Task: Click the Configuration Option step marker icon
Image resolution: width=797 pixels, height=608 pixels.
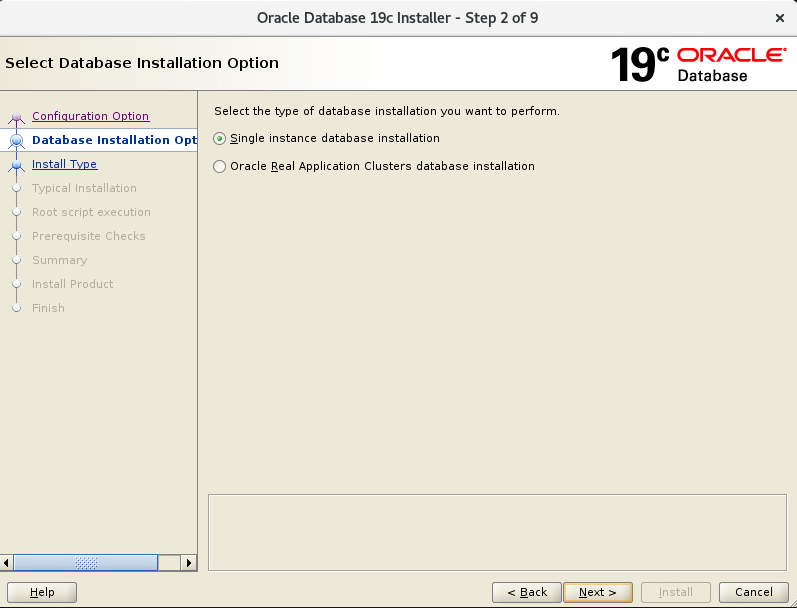Action: pos(16,118)
